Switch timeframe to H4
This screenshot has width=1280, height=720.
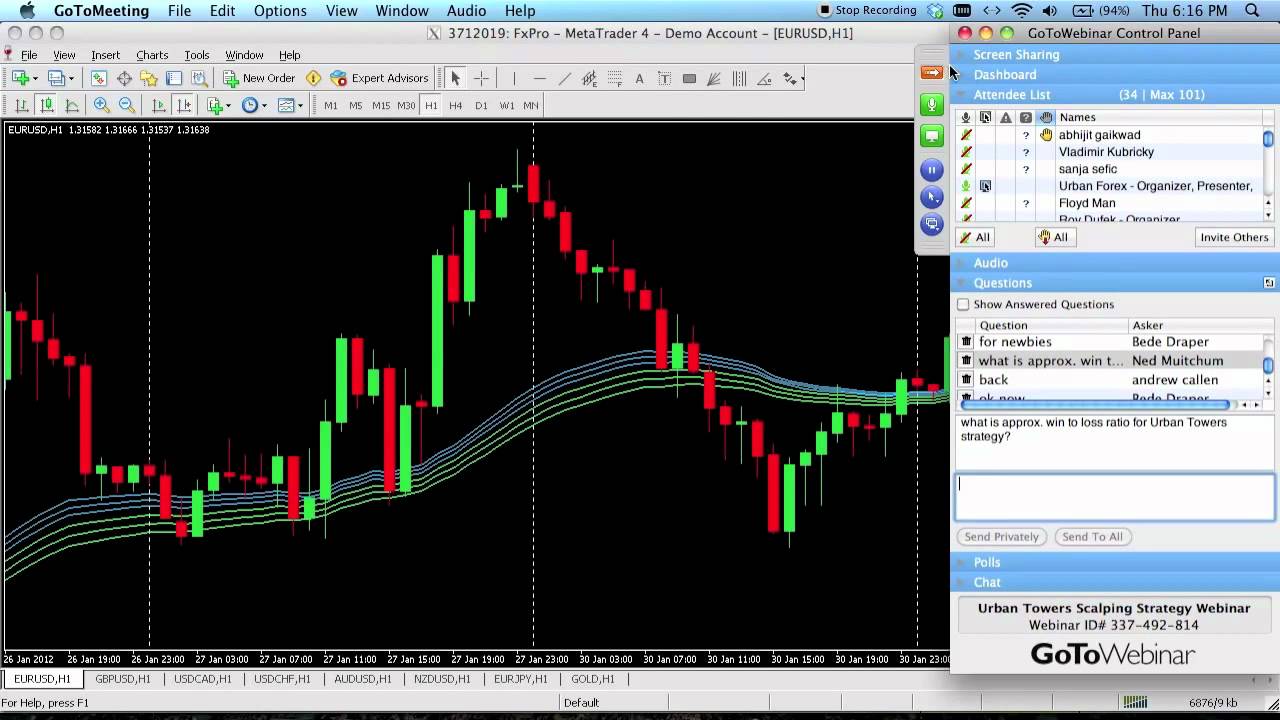click(x=456, y=105)
